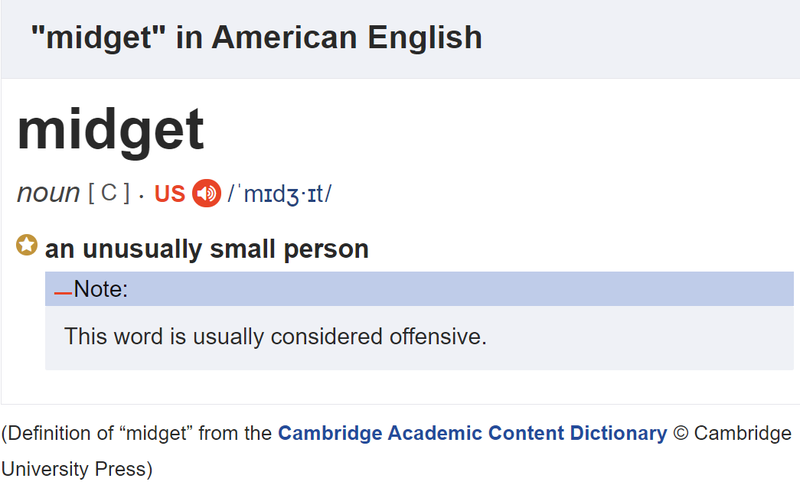
Task: Click the gold star beside the definition
Action: pyautogui.click(x=27, y=245)
